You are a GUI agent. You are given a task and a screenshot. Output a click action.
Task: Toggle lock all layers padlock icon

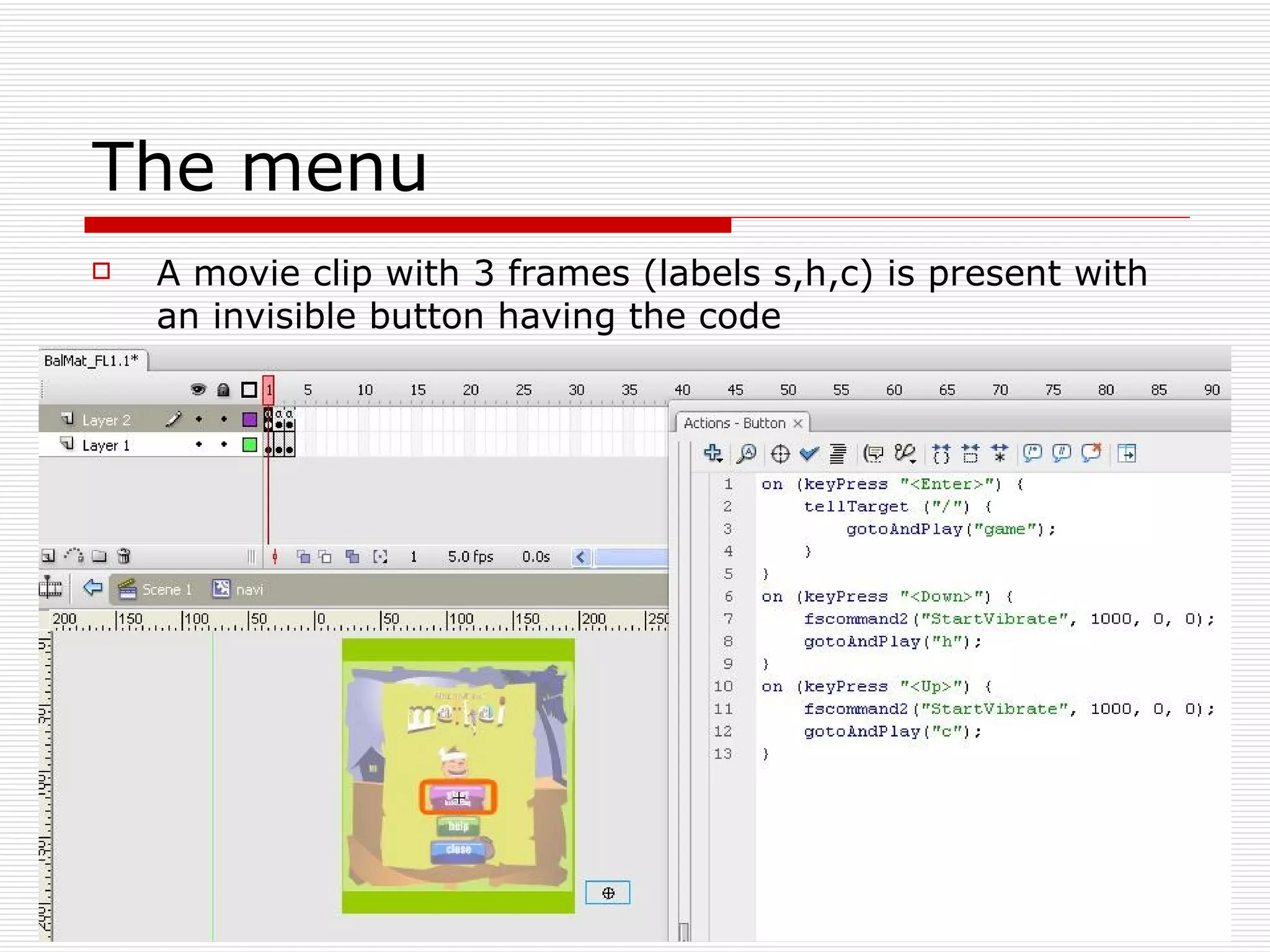click(x=223, y=390)
